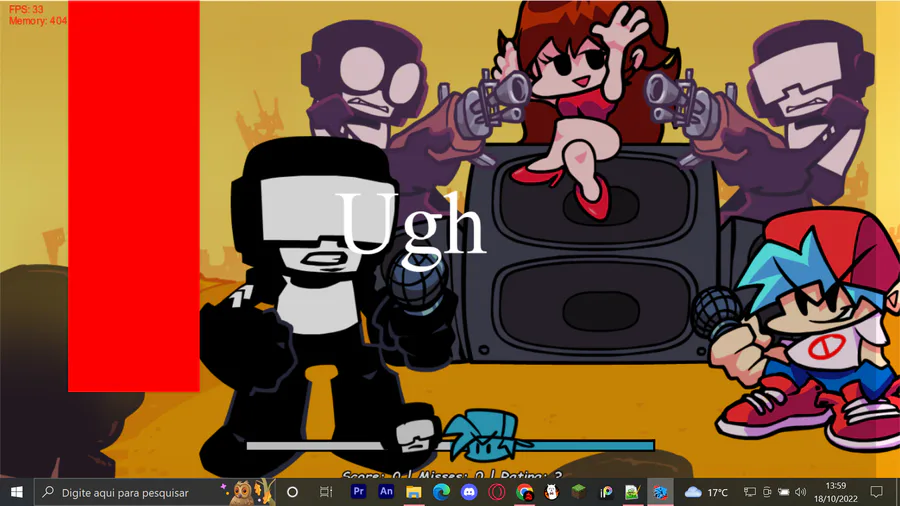Launch Adobe Premiere Pro from taskbar
Screen dimensions: 900x506
tap(358, 492)
